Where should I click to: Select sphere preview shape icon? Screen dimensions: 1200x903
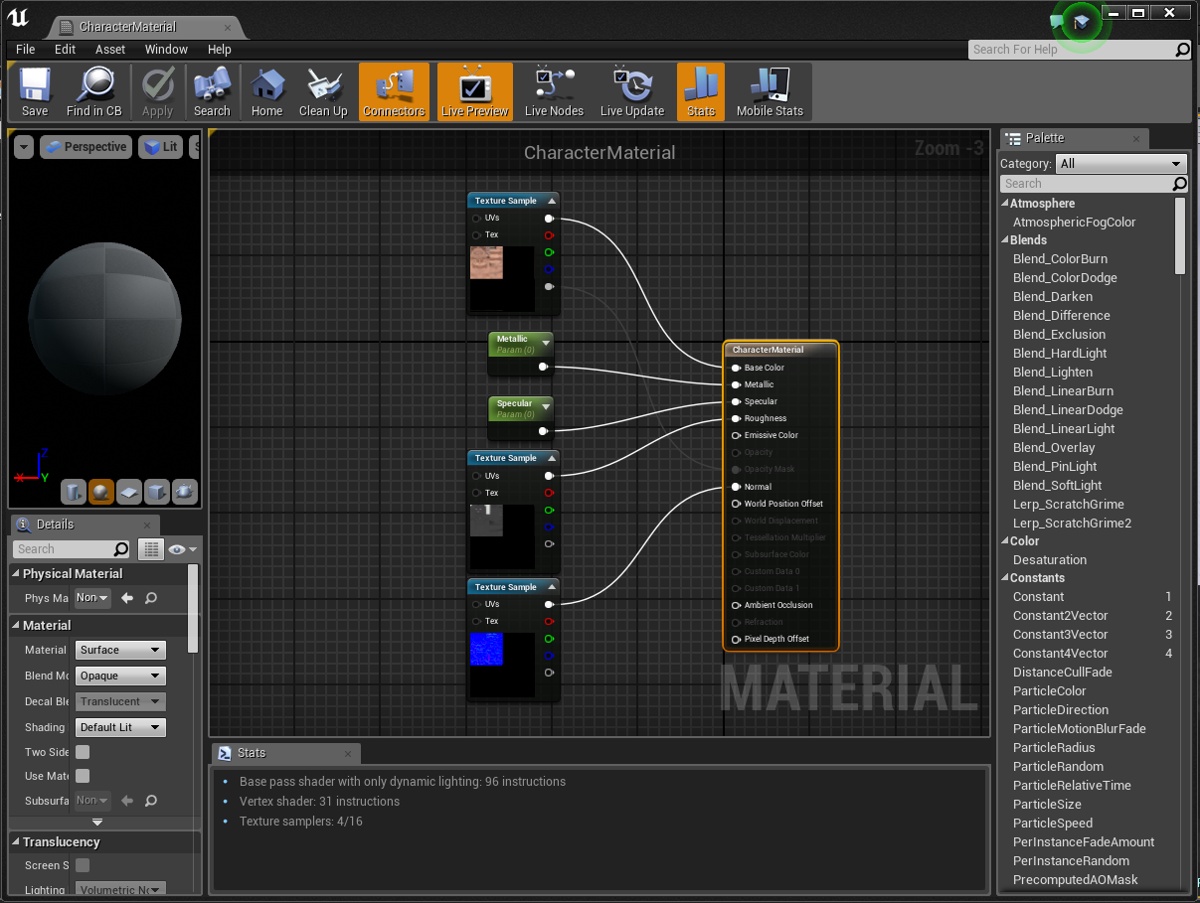click(x=101, y=492)
